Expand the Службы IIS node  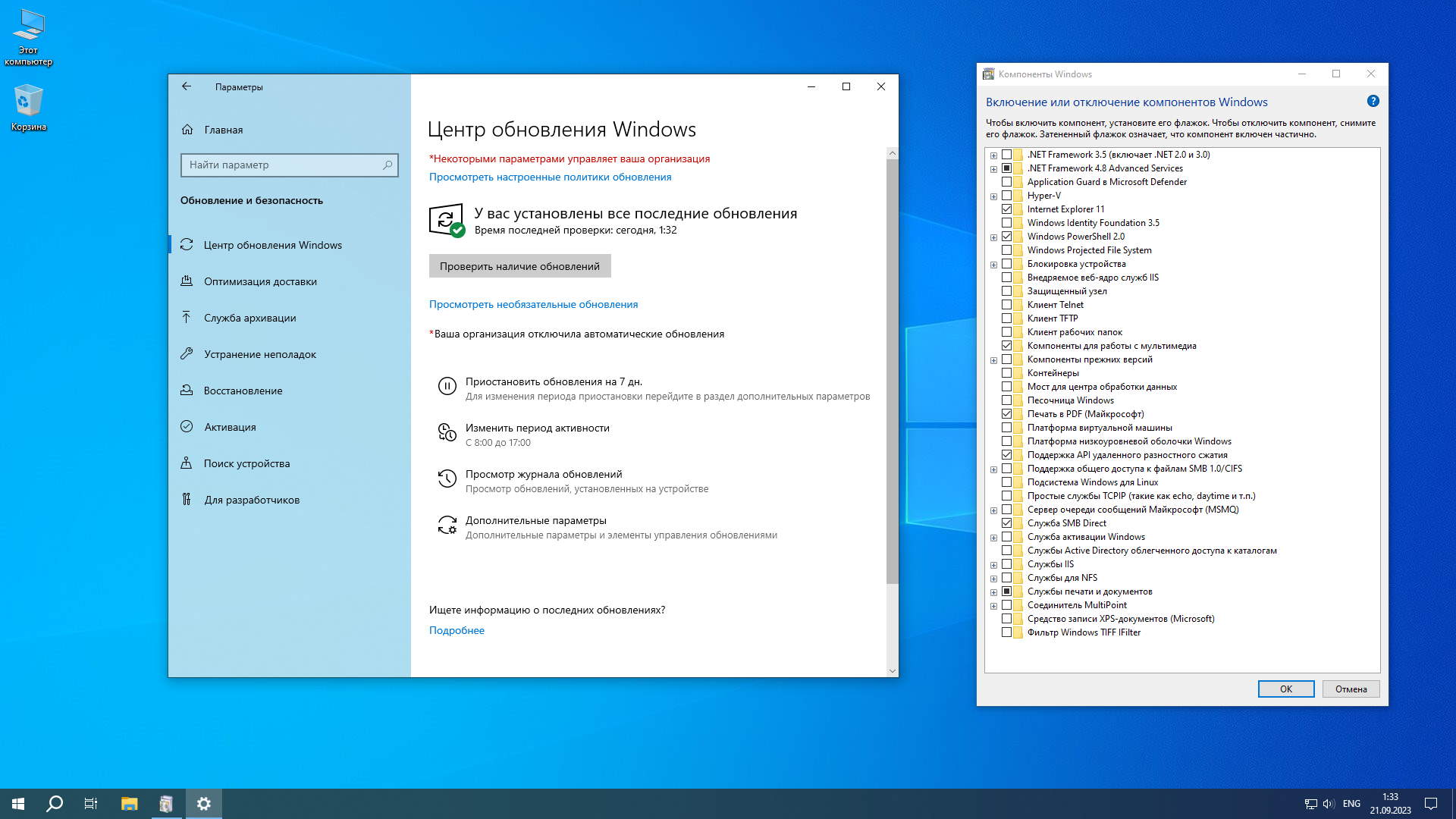[993, 565]
